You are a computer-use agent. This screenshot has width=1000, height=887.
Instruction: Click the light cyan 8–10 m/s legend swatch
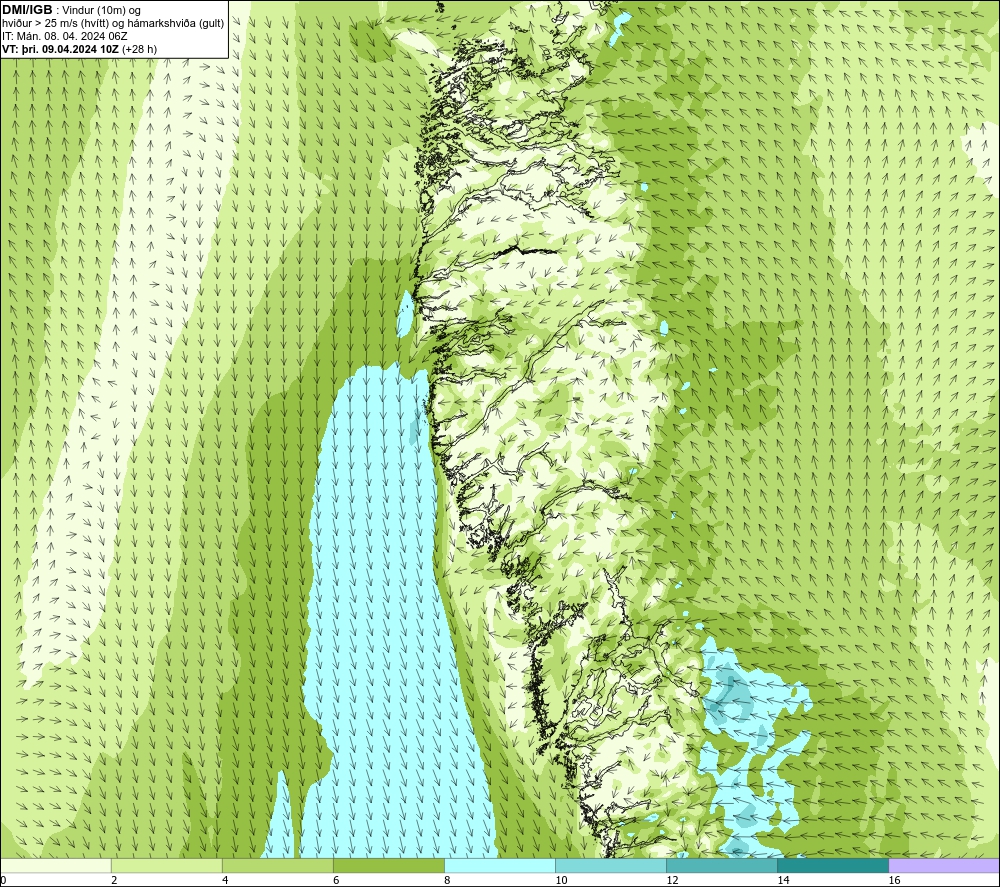[500, 865]
